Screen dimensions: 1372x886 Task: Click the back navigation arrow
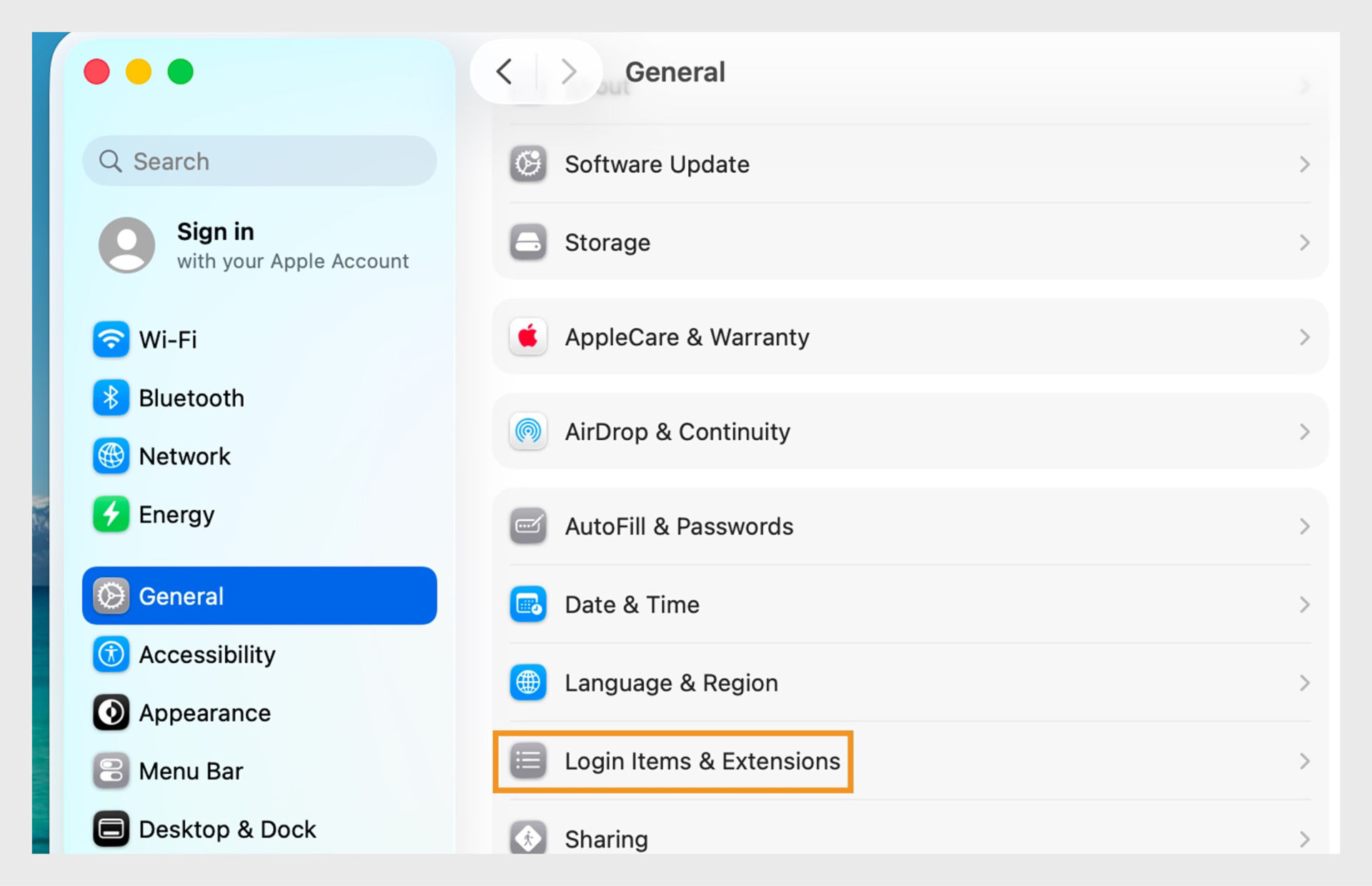[x=504, y=71]
